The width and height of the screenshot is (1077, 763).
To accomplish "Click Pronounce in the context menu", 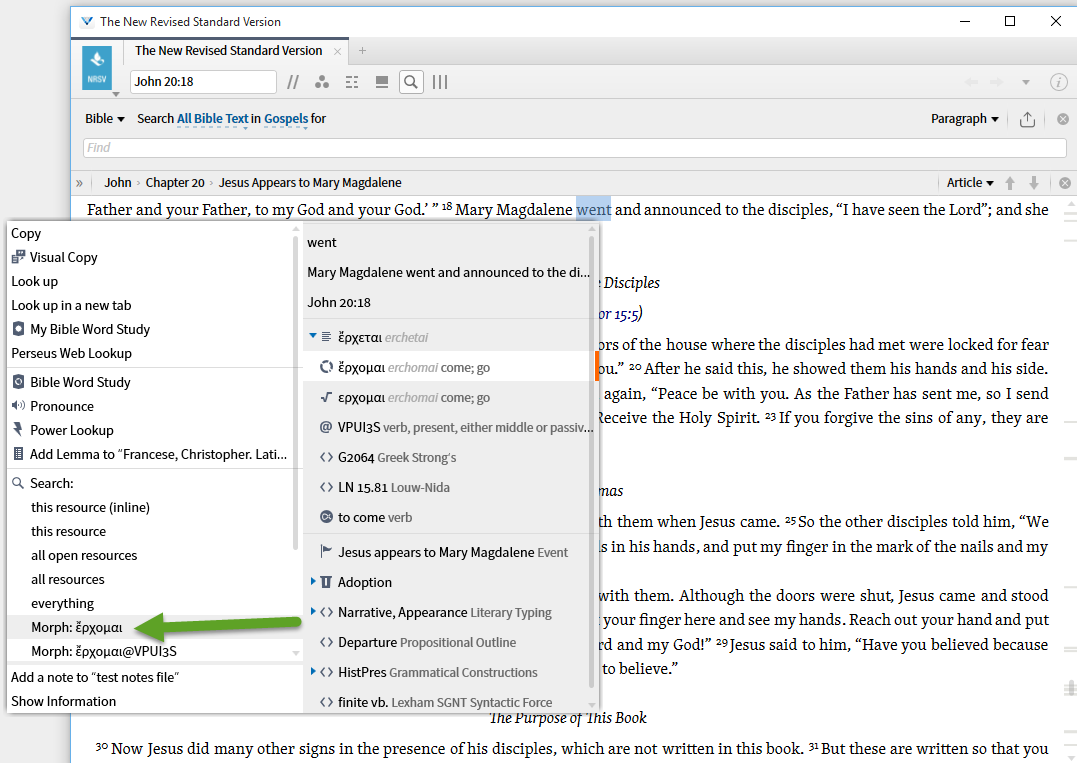I will coord(61,407).
